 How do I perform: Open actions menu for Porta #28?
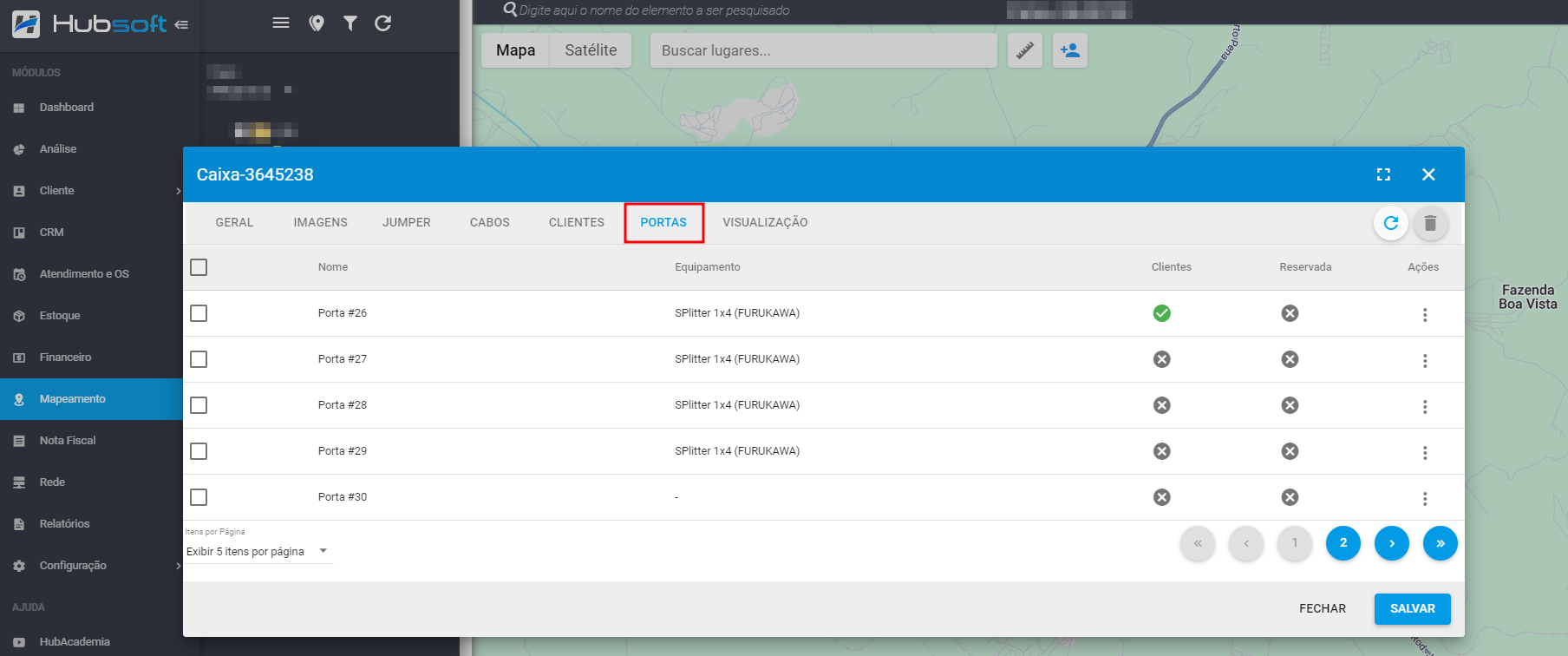point(1425,406)
